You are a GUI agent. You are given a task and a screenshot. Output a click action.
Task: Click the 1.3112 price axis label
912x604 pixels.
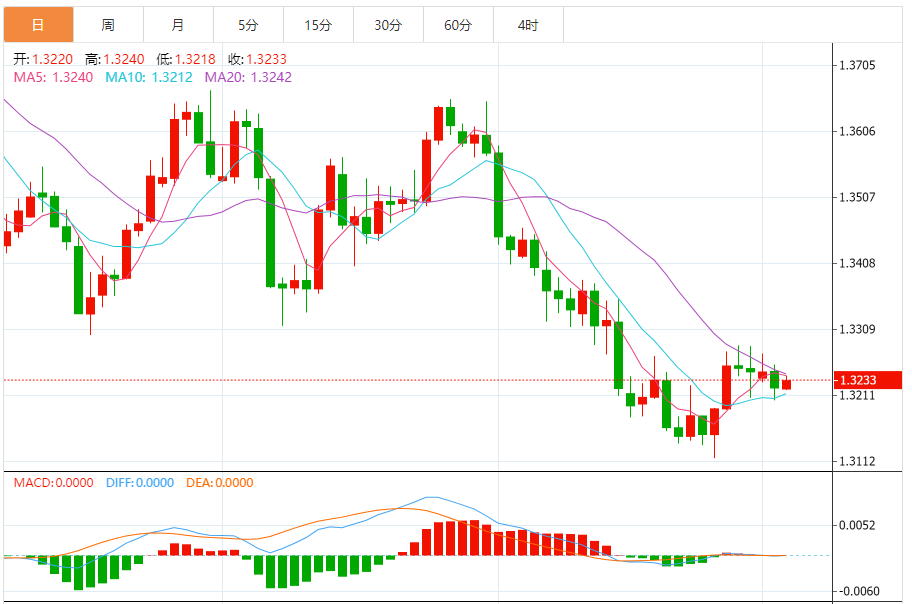[857, 461]
